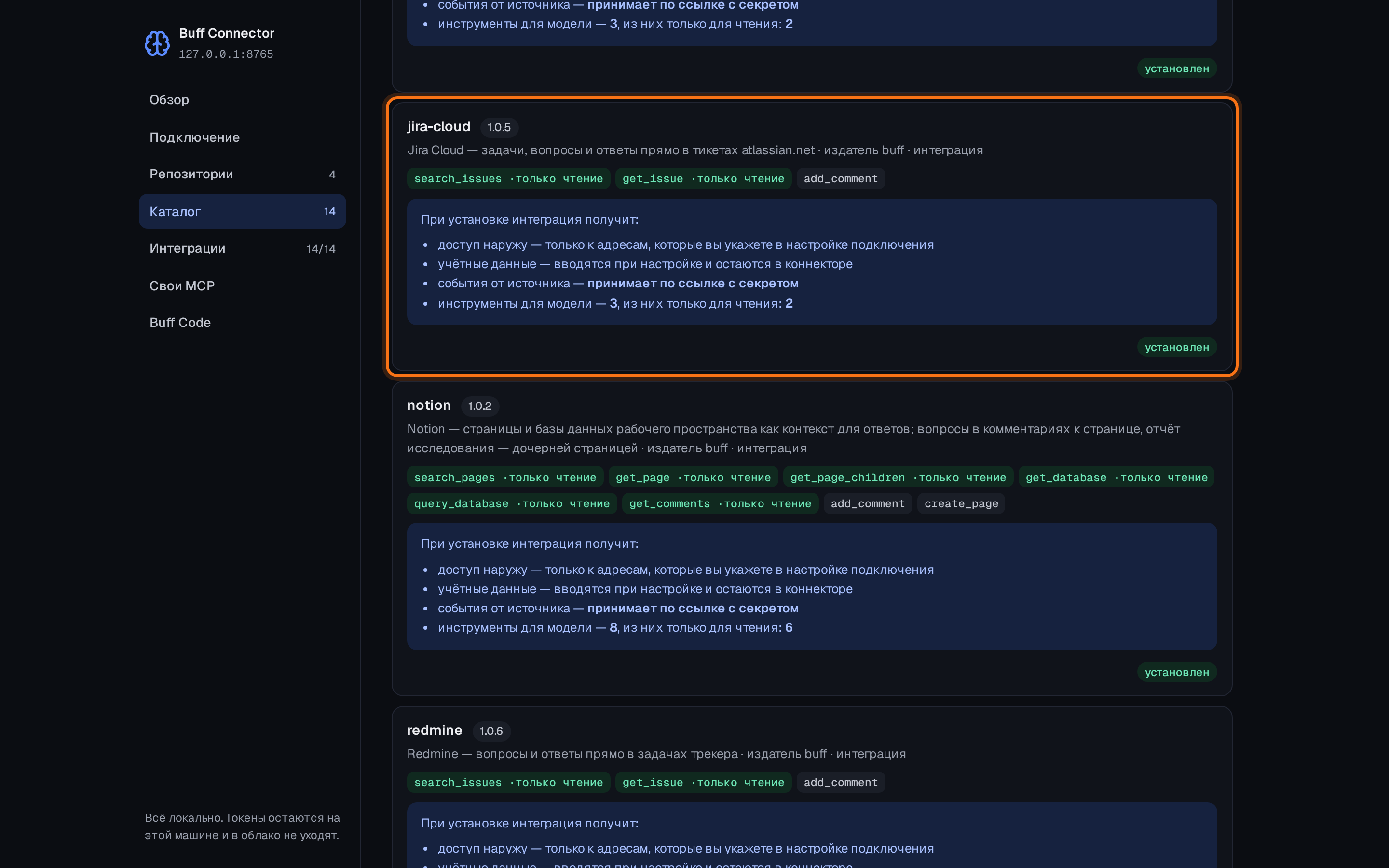The height and width of the screenshot is (868, 1389).
Task: Click add_comment tag in jira-cloud card
Action: point(840,178)
